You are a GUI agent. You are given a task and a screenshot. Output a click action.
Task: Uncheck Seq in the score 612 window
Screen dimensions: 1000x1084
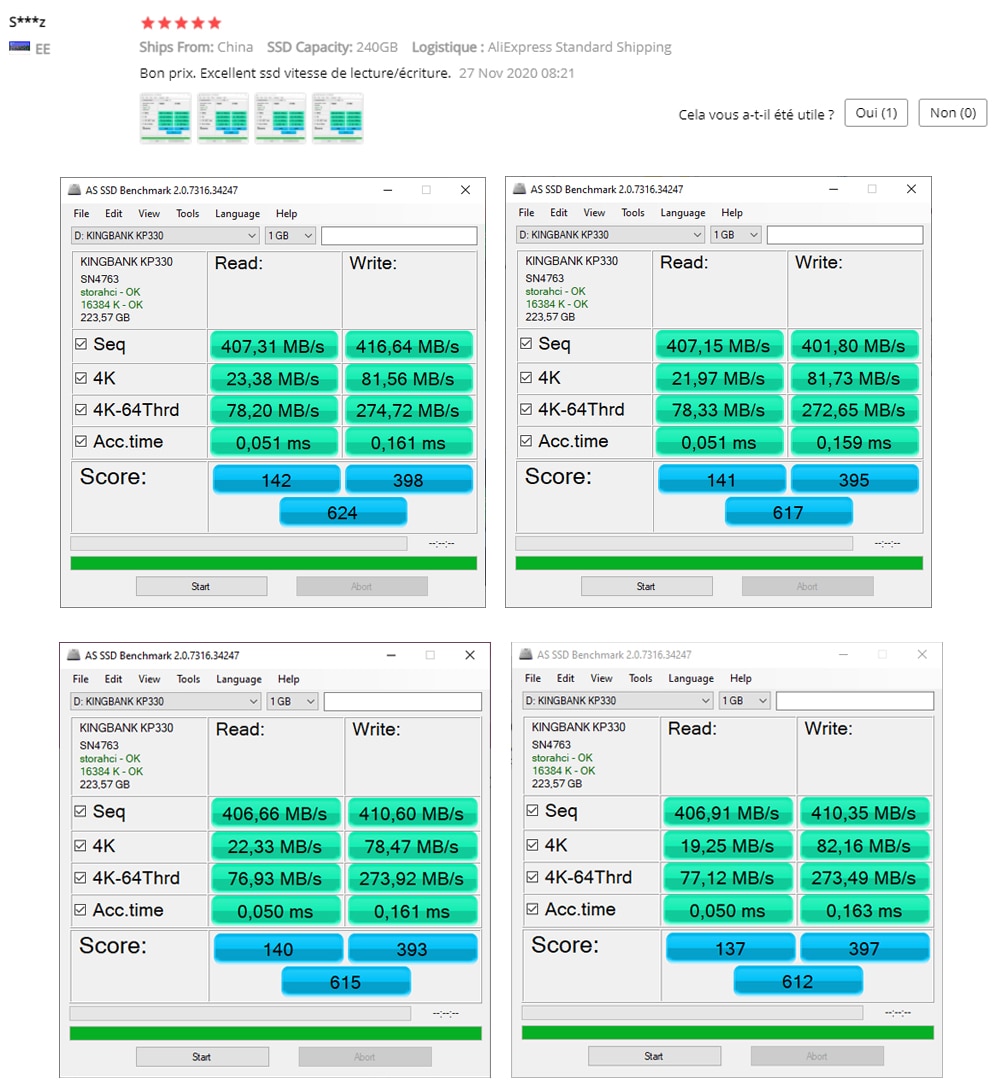[x=533, y=810]
